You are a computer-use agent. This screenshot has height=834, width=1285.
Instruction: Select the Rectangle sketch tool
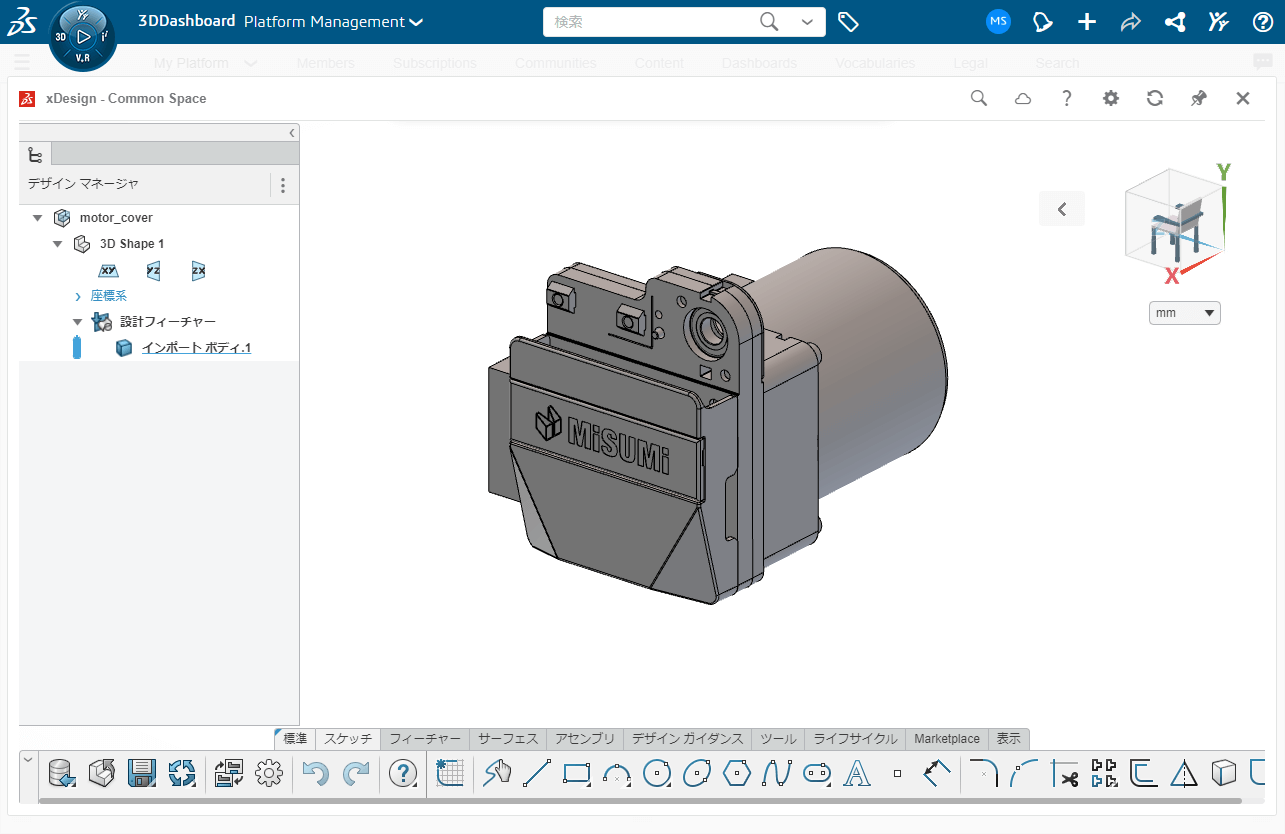click(577, 773)
